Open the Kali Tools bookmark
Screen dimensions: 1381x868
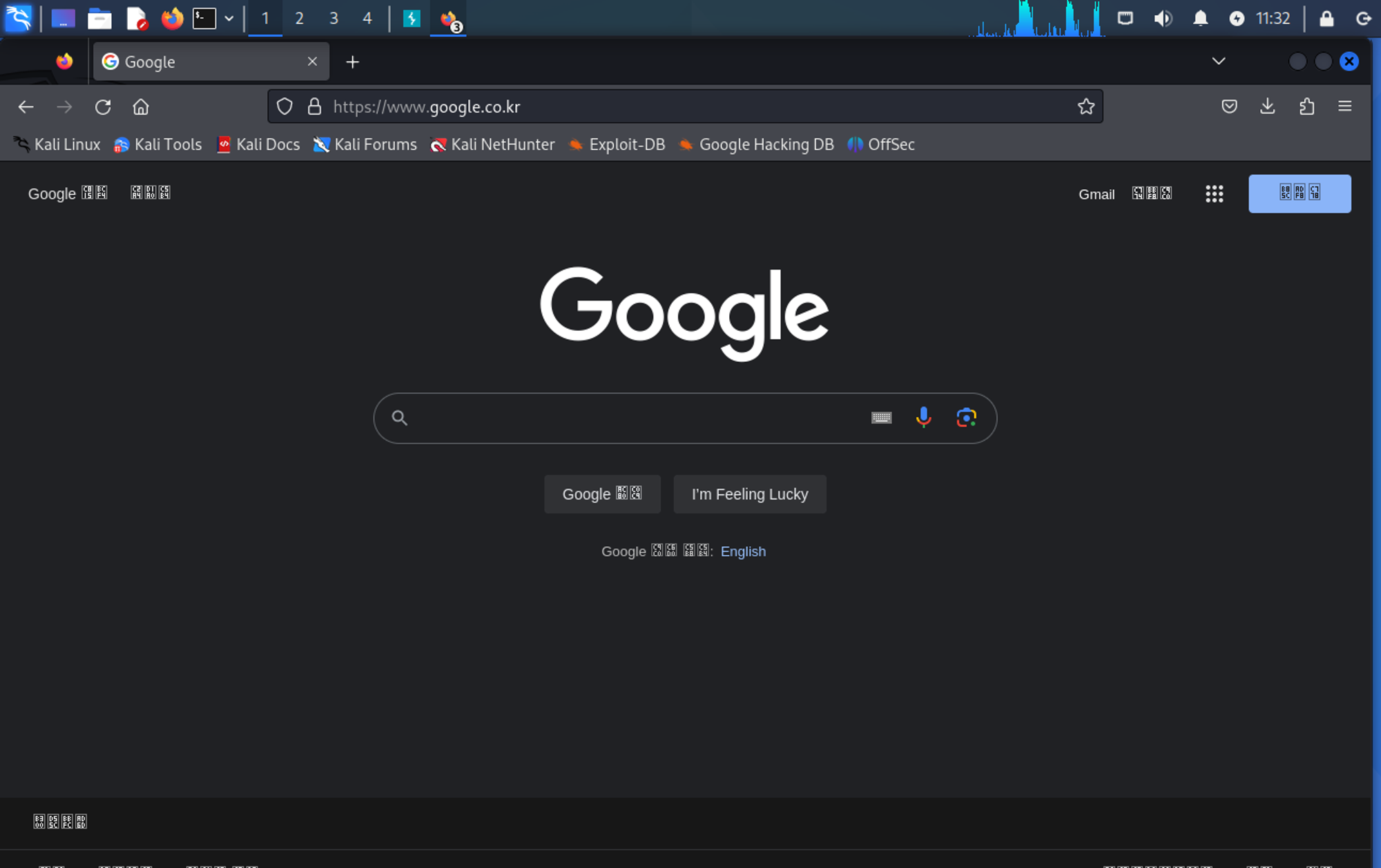(x=158, y=144)
